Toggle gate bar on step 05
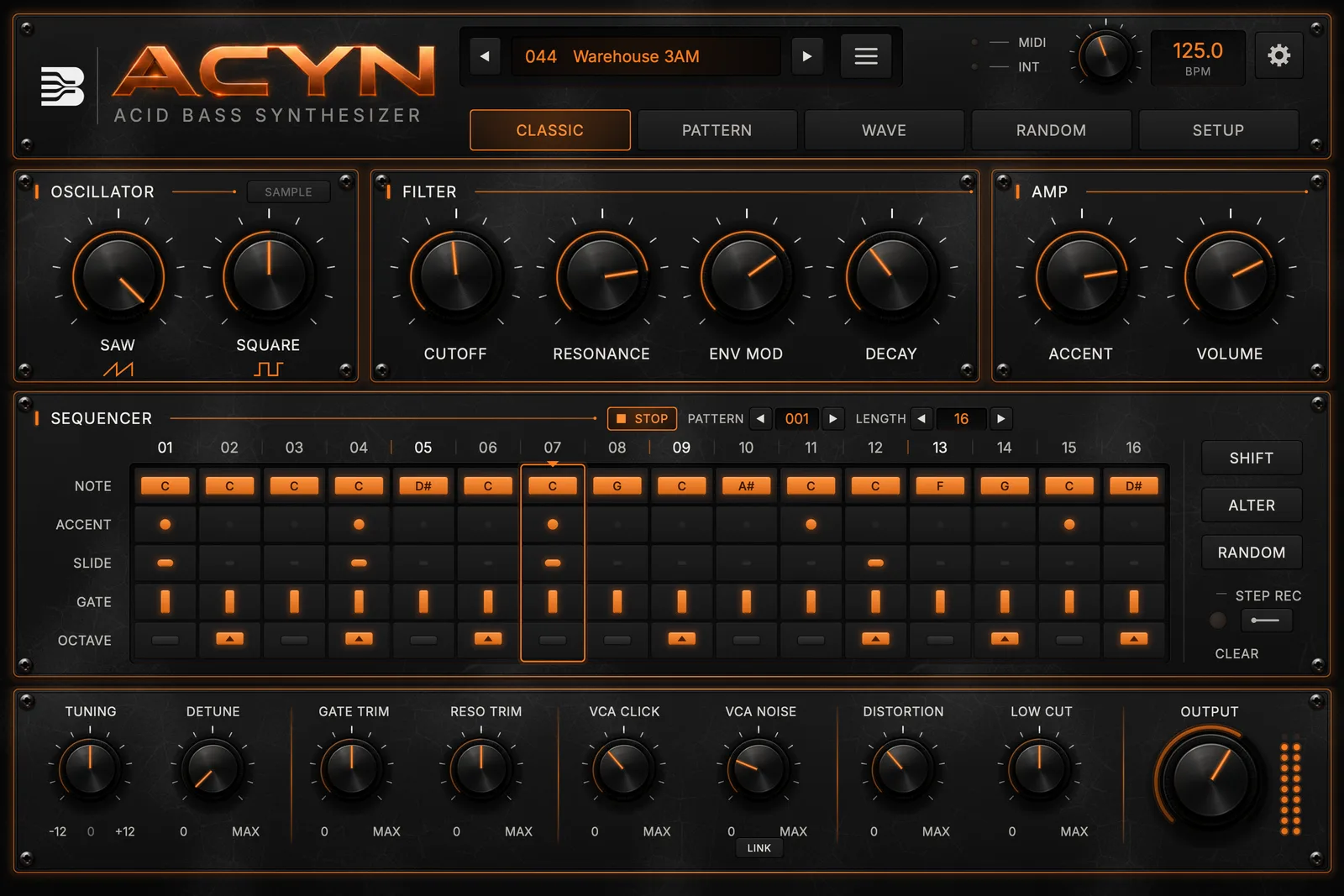This screenshot has height=896, width=1344. pyautogui.click(x=423, y=601)
